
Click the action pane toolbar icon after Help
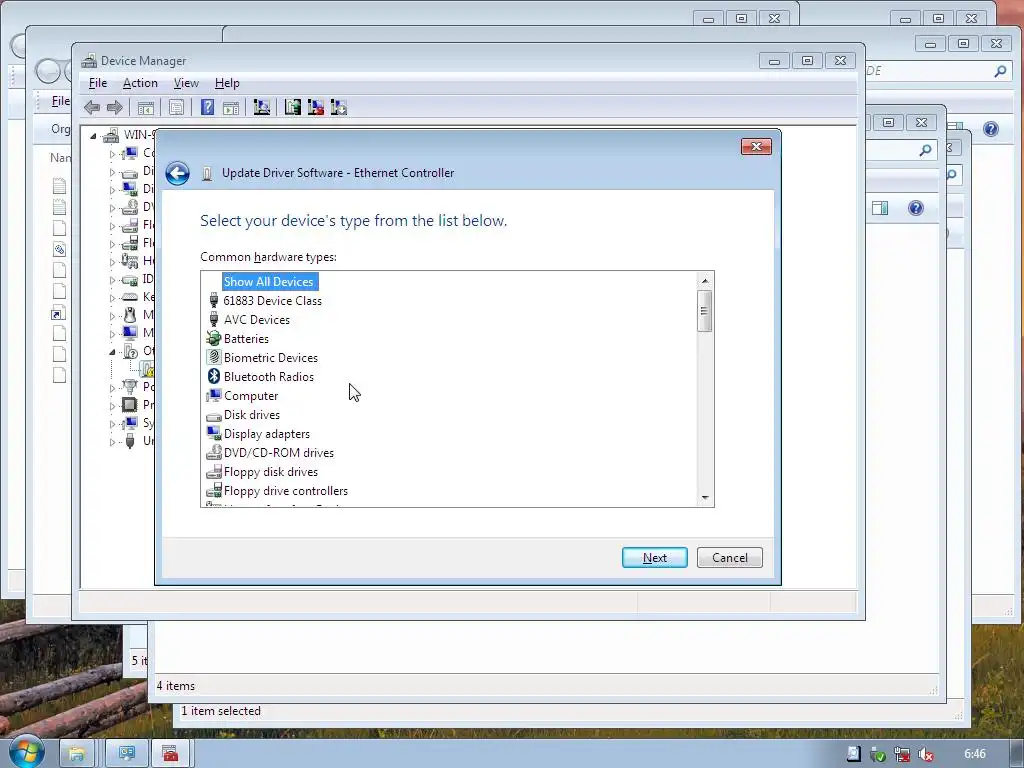pos(231,108)
